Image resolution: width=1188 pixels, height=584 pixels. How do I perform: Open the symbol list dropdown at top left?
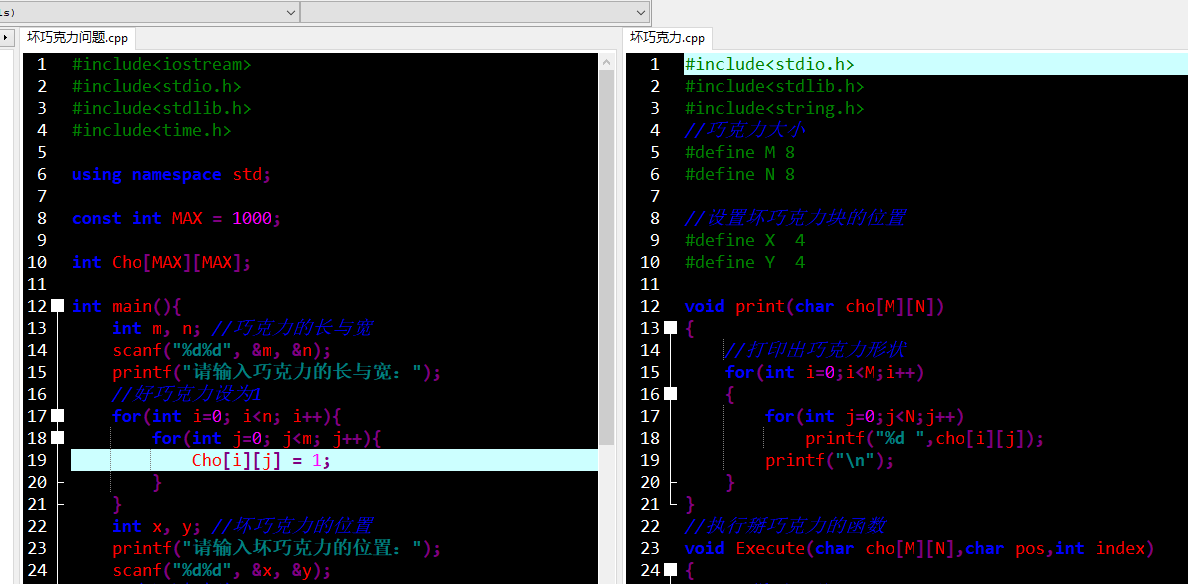click(x=291, y=12)
